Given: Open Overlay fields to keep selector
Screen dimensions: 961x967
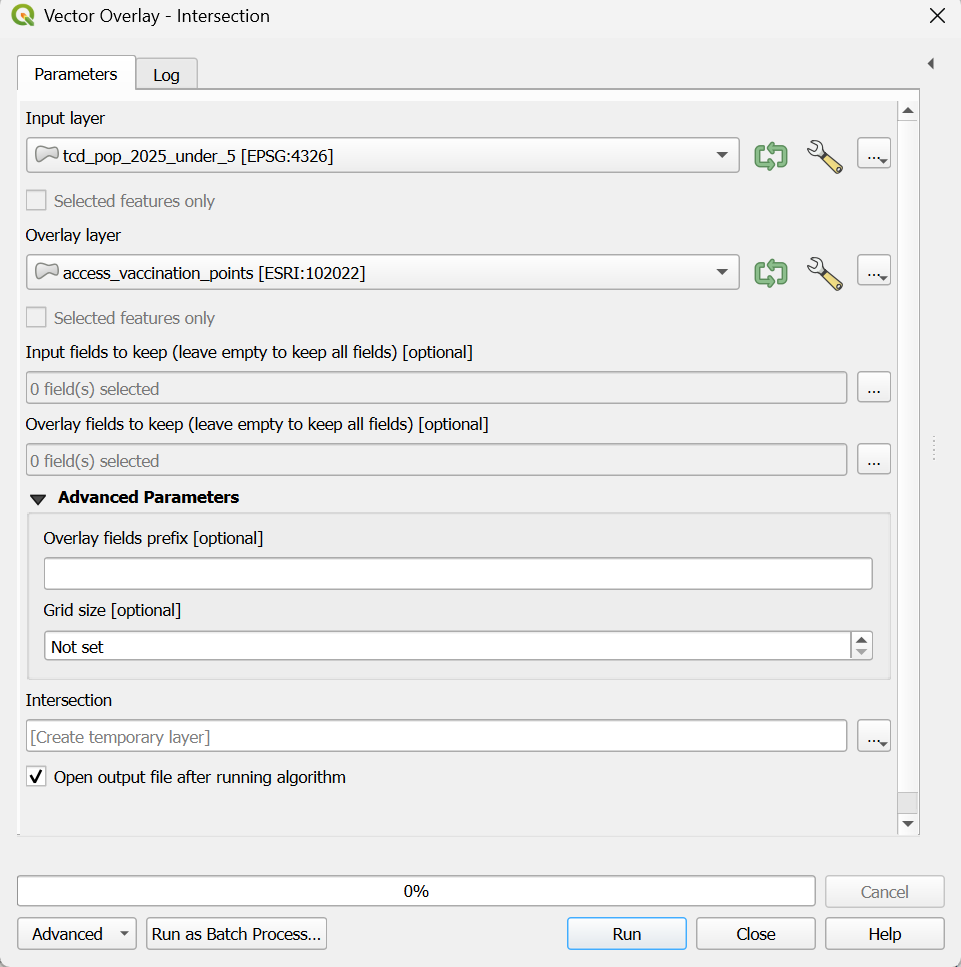Looking at the screenshot, I should (x=873, y=460).
